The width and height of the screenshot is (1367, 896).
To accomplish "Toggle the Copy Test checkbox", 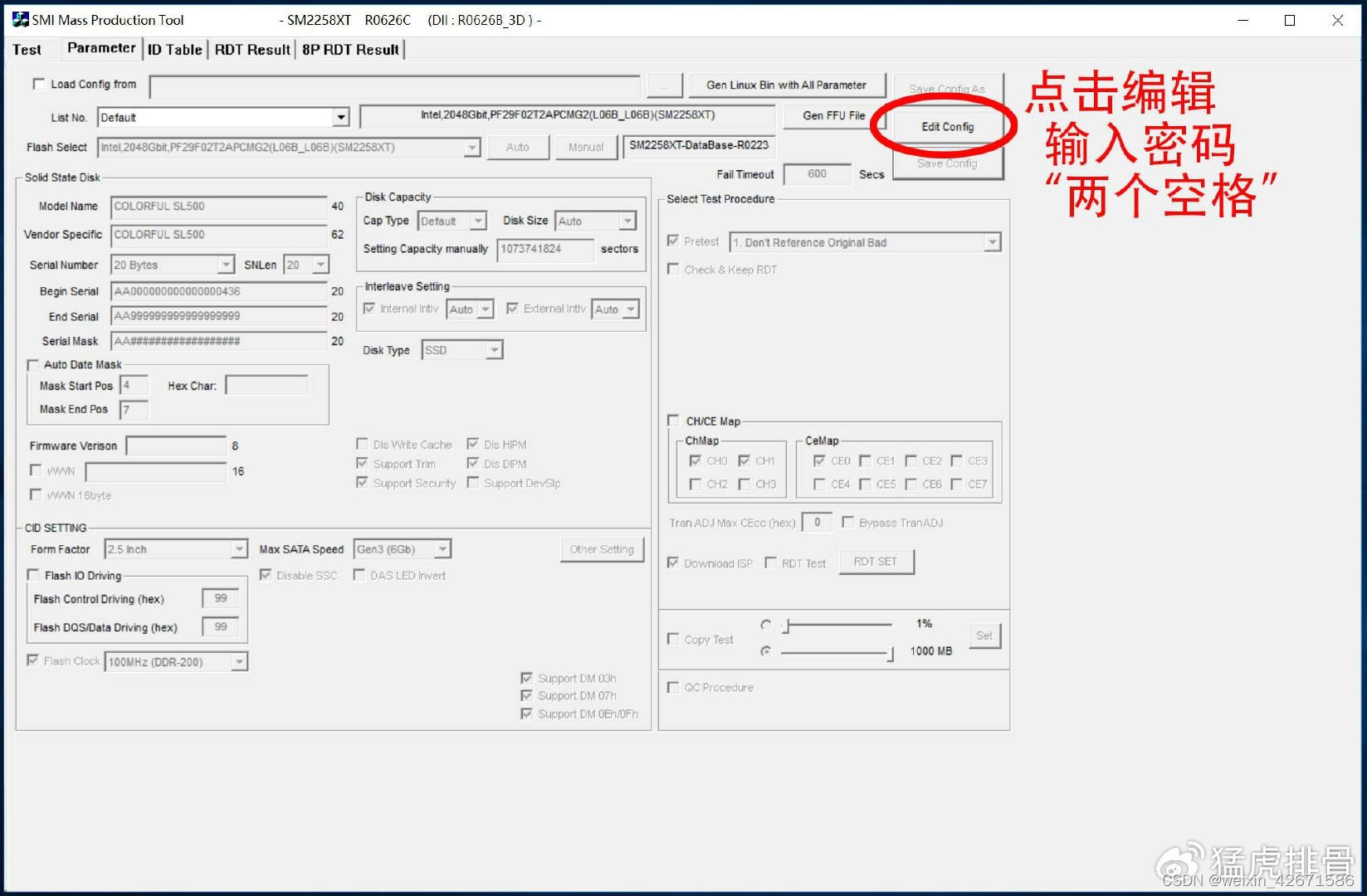I will point(673,639).
